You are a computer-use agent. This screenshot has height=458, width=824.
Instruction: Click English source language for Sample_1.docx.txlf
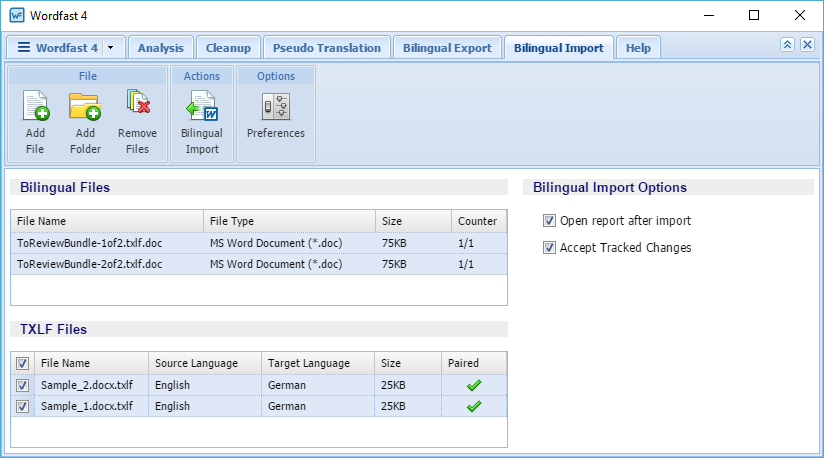coord(172,406)
